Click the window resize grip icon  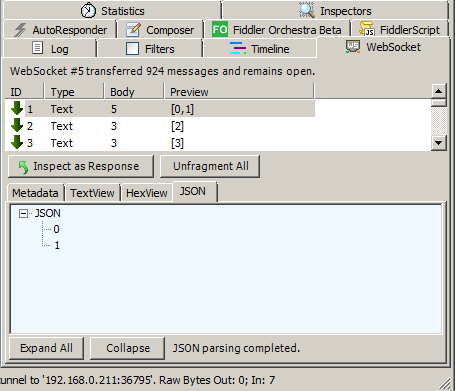(444, 383)
